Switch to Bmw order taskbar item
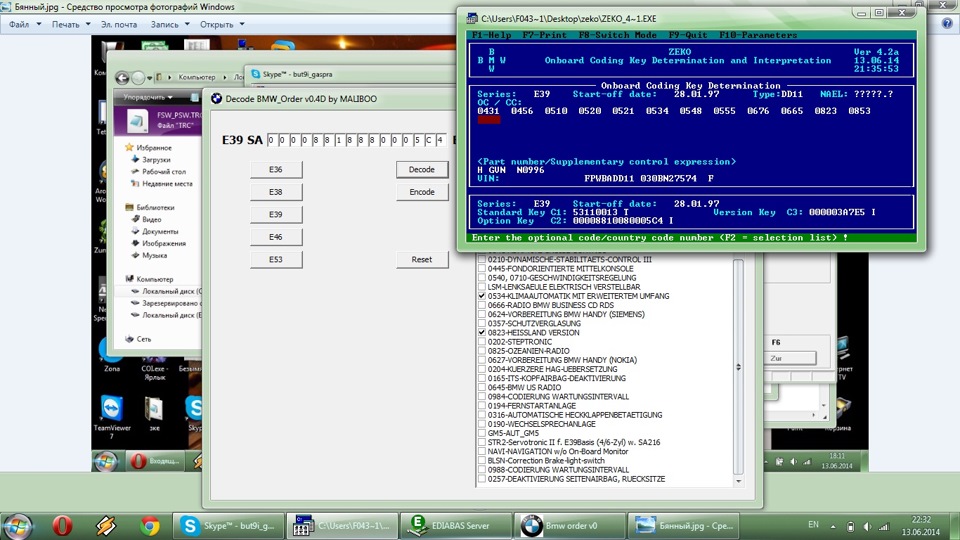The image size is (960, 540). pos(570,525)
